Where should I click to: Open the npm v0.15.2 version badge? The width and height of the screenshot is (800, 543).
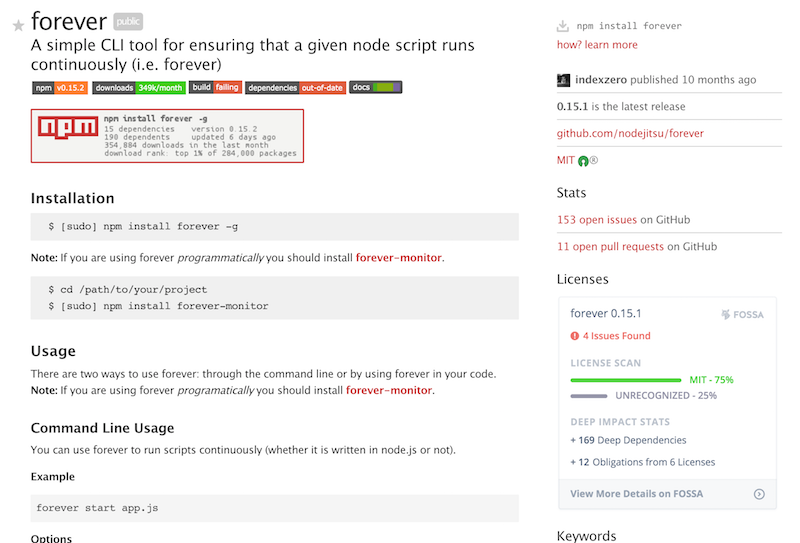tap(60, 88)
